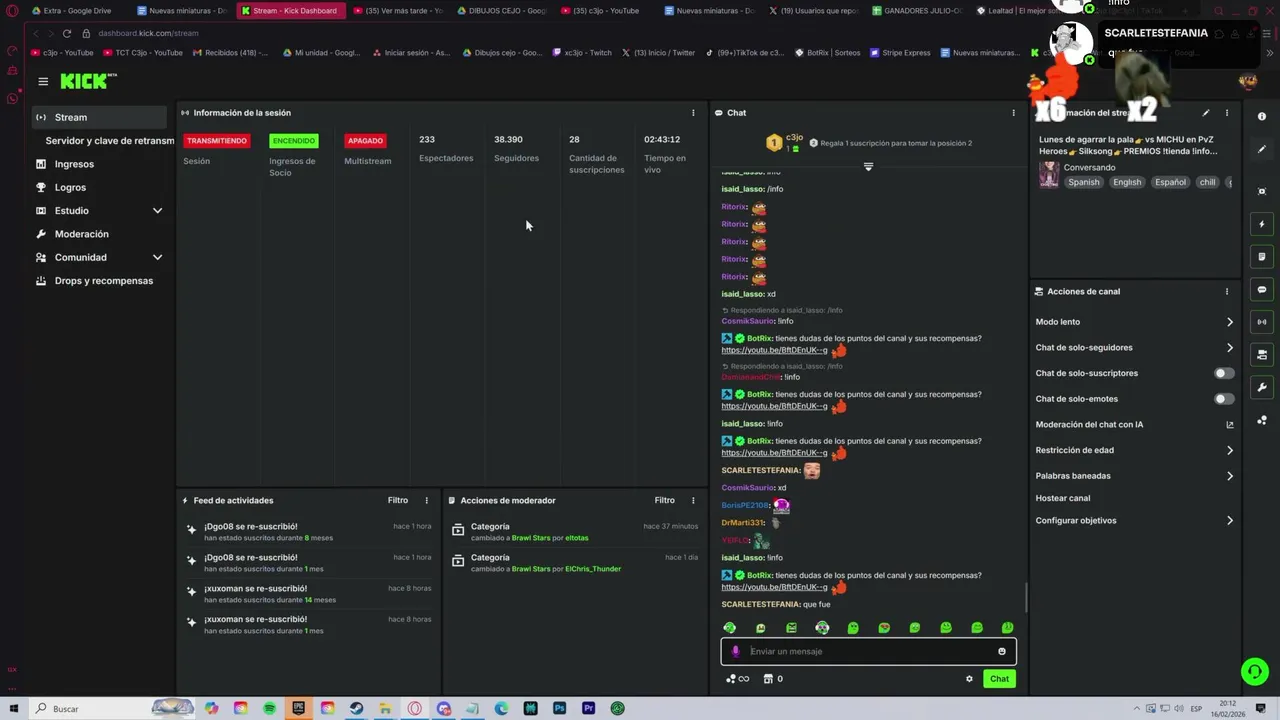The image size is (1280, 720).
Task: Open the Feed de actividades three-dot menu
Action: coord(426,500)
